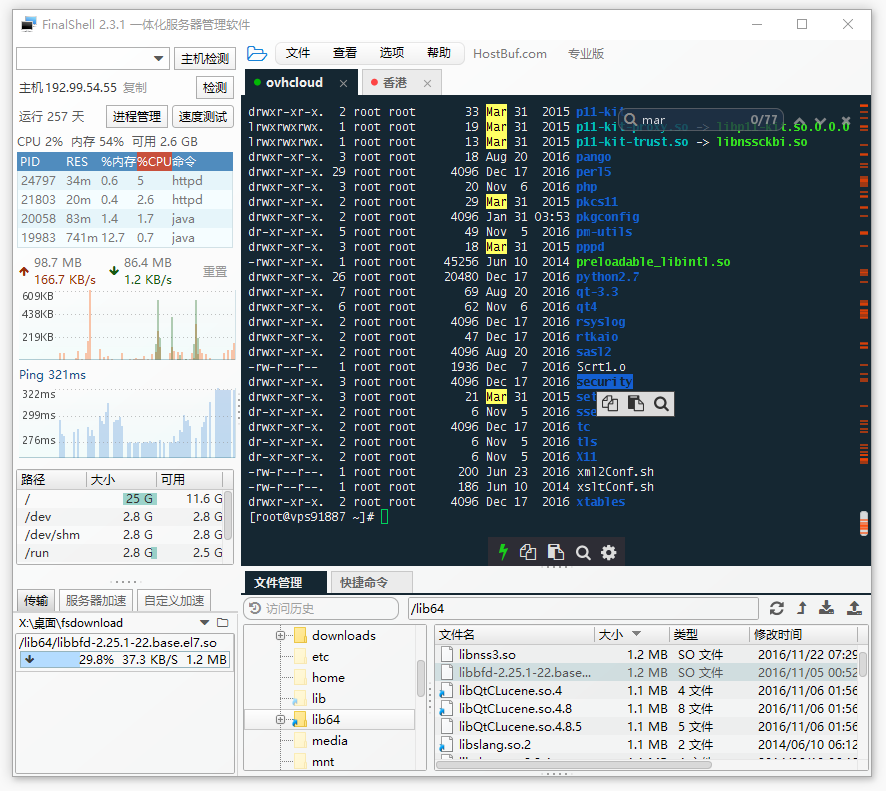Click the 速度测试 button
The image size is (886, 791).
(203, 116)
